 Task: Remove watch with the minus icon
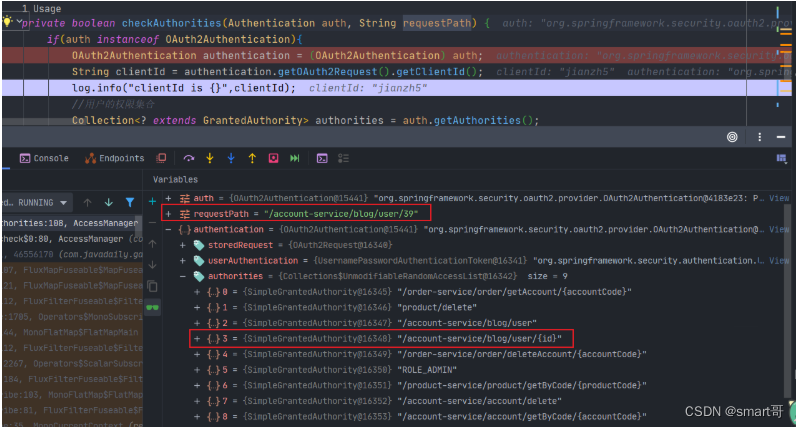pyautogui.click(x=152, y=222)
